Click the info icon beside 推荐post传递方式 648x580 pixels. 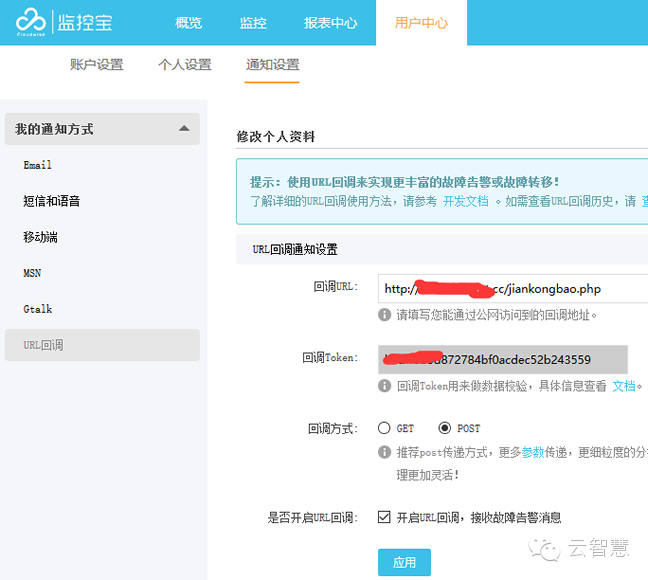pos(384,452)
